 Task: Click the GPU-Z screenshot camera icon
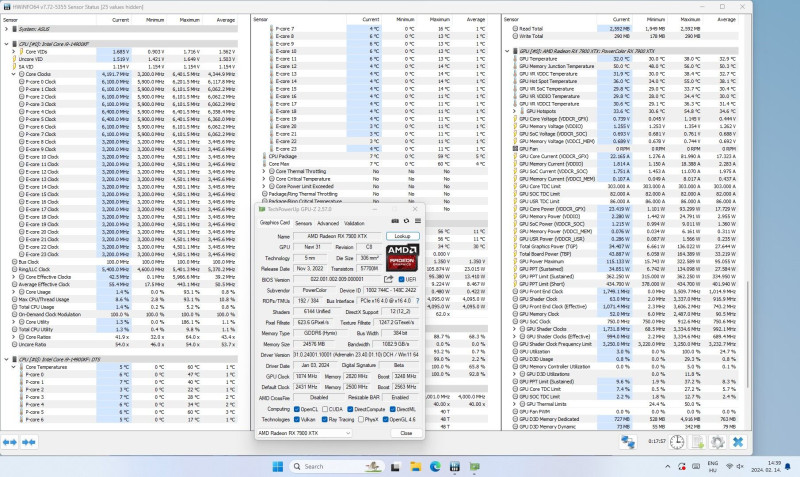tap(395, 221)
